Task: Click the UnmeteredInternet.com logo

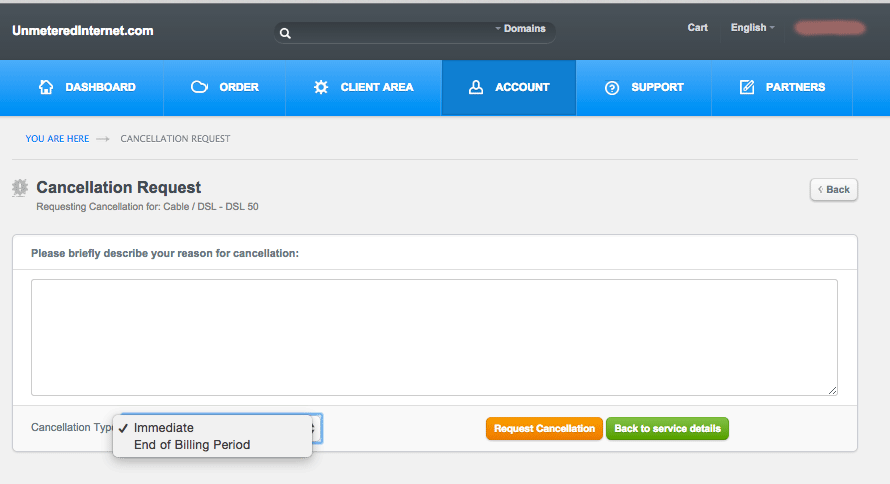Action: coord(83,31)
